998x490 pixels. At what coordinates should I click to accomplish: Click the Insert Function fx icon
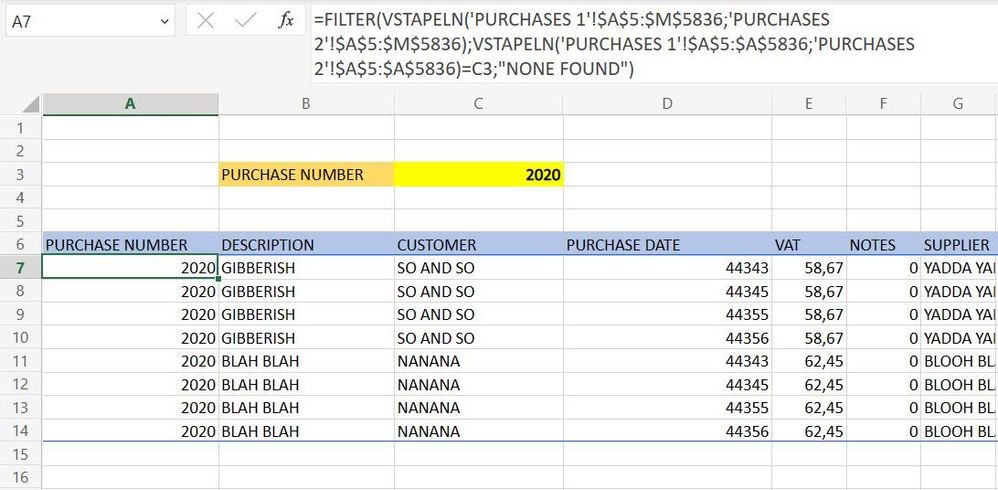pos(286,20)
